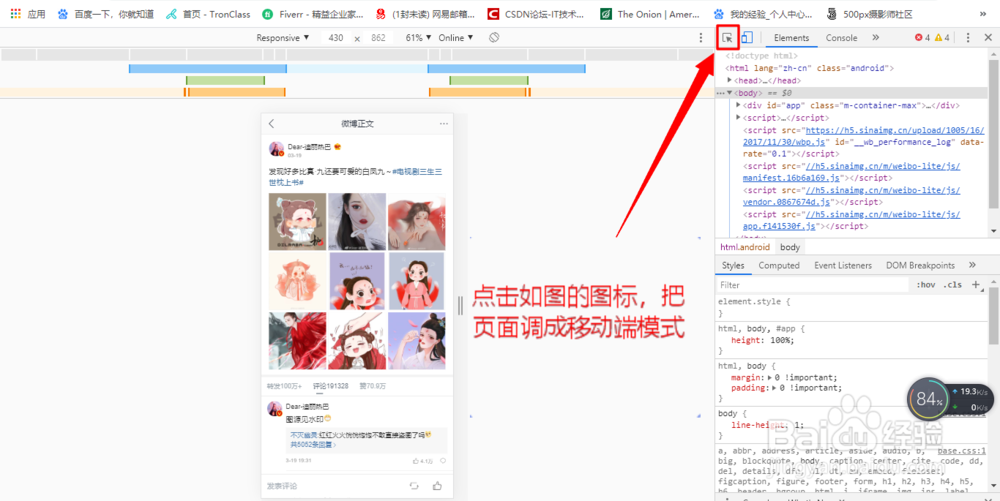Click the post author's avatar

click(276, 149)
